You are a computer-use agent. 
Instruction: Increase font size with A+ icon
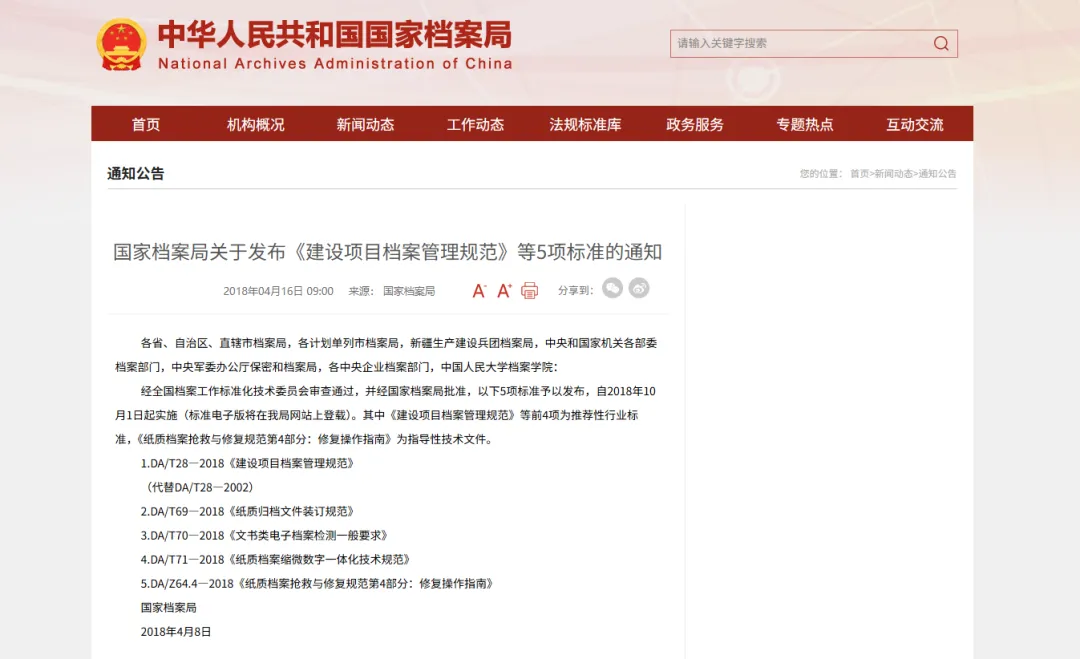[x=504, y=291]
